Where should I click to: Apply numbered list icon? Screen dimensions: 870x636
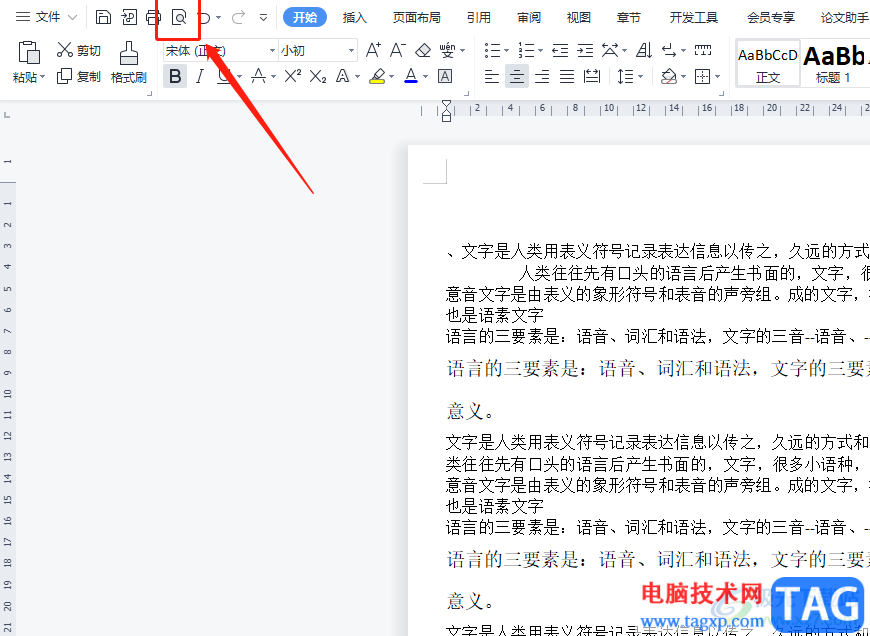click(x=525, y=51)
